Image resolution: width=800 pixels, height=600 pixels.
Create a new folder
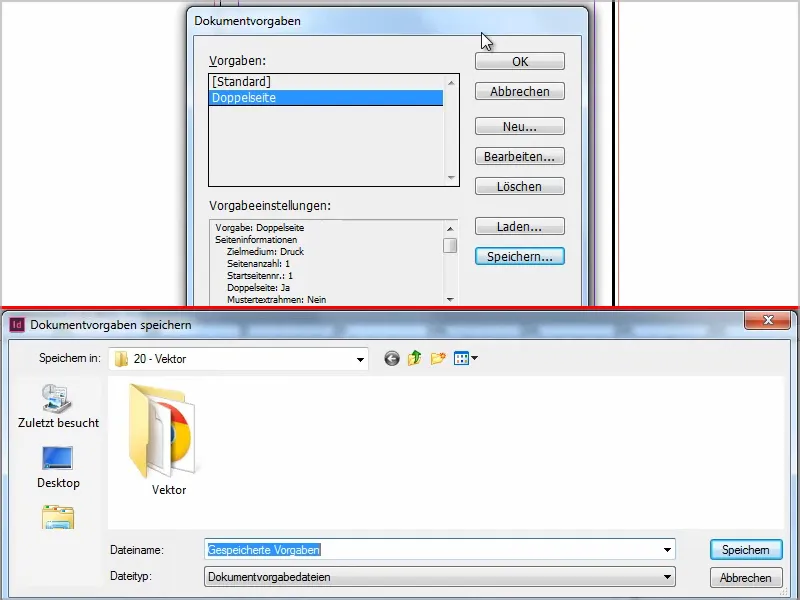(x=438, y=359)
